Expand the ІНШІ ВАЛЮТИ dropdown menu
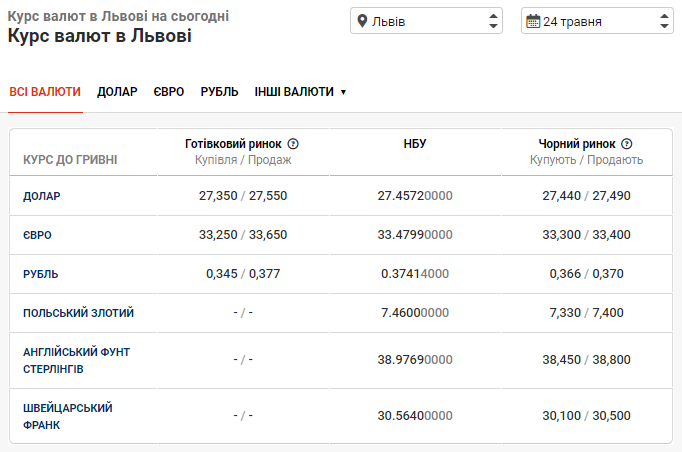Image resolution: width=682 pixels, height=452 pixels. coord(300,92)
